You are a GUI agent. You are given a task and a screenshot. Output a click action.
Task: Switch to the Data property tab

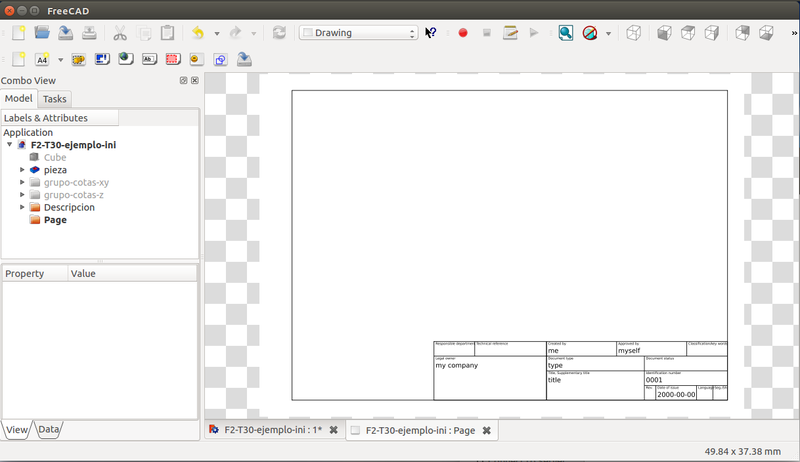[48, 429]
